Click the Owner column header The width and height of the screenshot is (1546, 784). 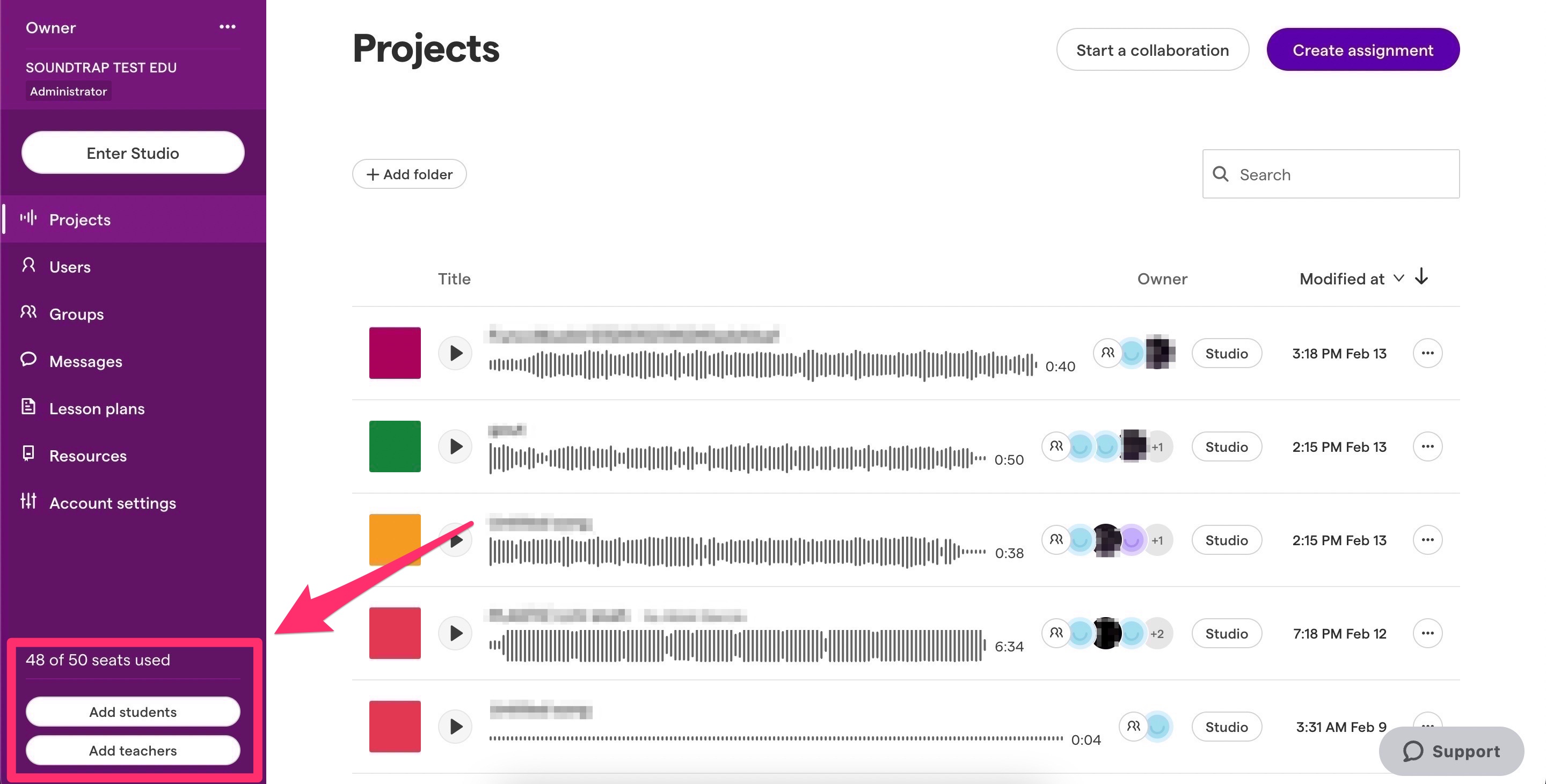1162,279
